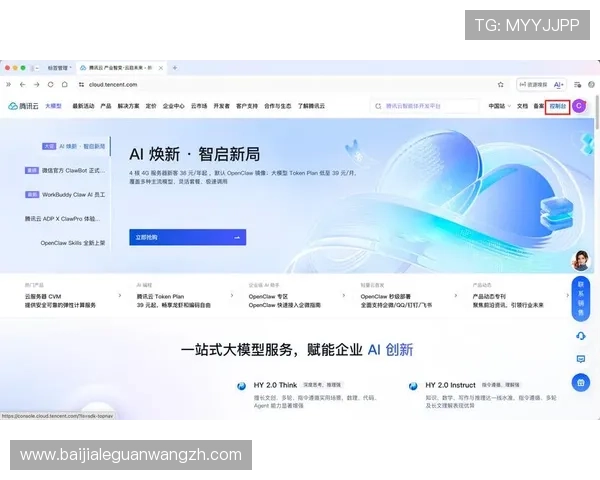Image resolution: width=600 pixels, height=480 pixels.
Task: Open the 大模型 nav item
Action: pyautogui.click(x=53, y=106)
